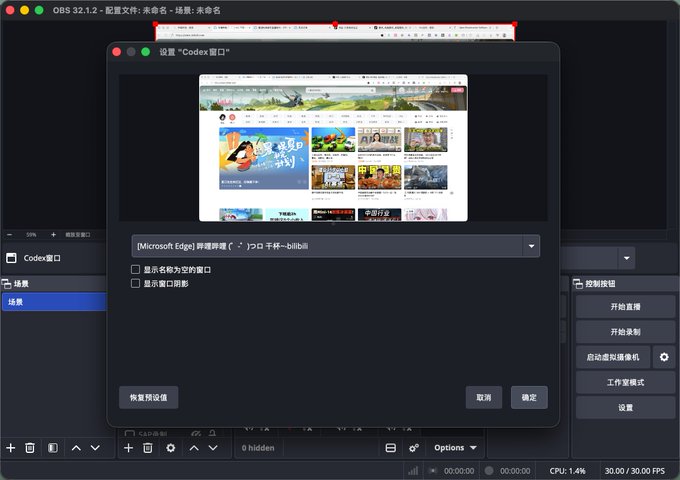Click the dialog's window preview thumbnail
The width and height of the screenshot is (680, 480).
point(333,148)
